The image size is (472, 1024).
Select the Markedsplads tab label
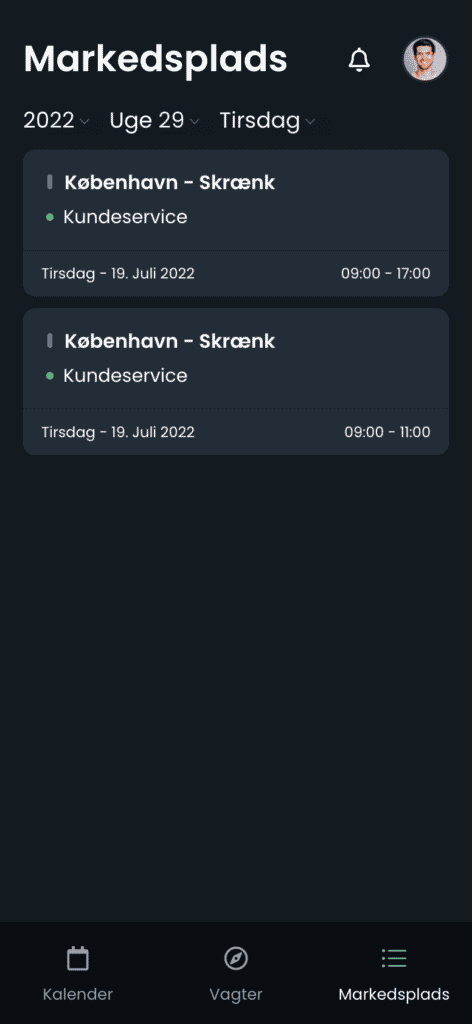pos(394,995)
